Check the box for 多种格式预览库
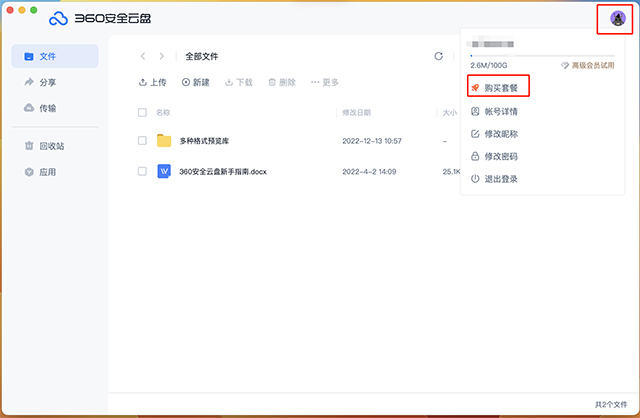640x418 pixels. (142, 141)
